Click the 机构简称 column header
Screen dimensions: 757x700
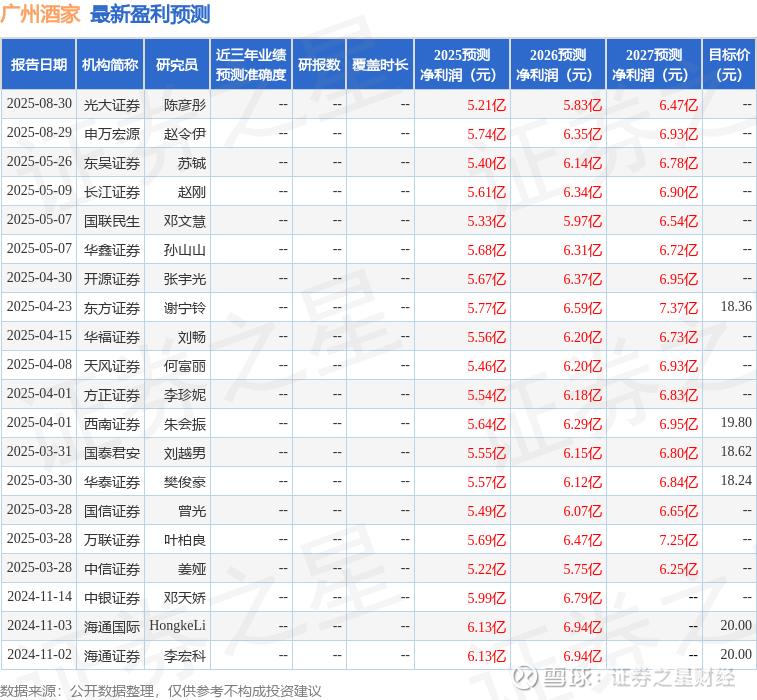click(x=110, y=65)
